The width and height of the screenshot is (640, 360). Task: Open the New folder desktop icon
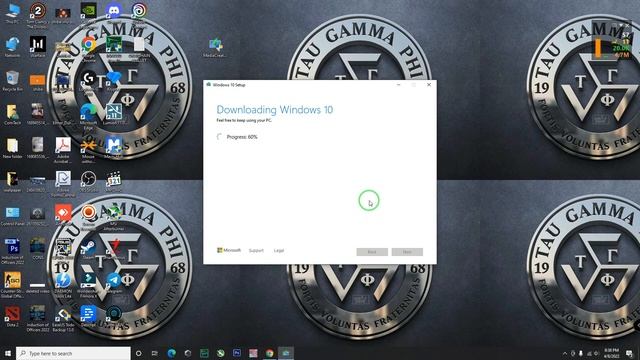click(12, 149)
